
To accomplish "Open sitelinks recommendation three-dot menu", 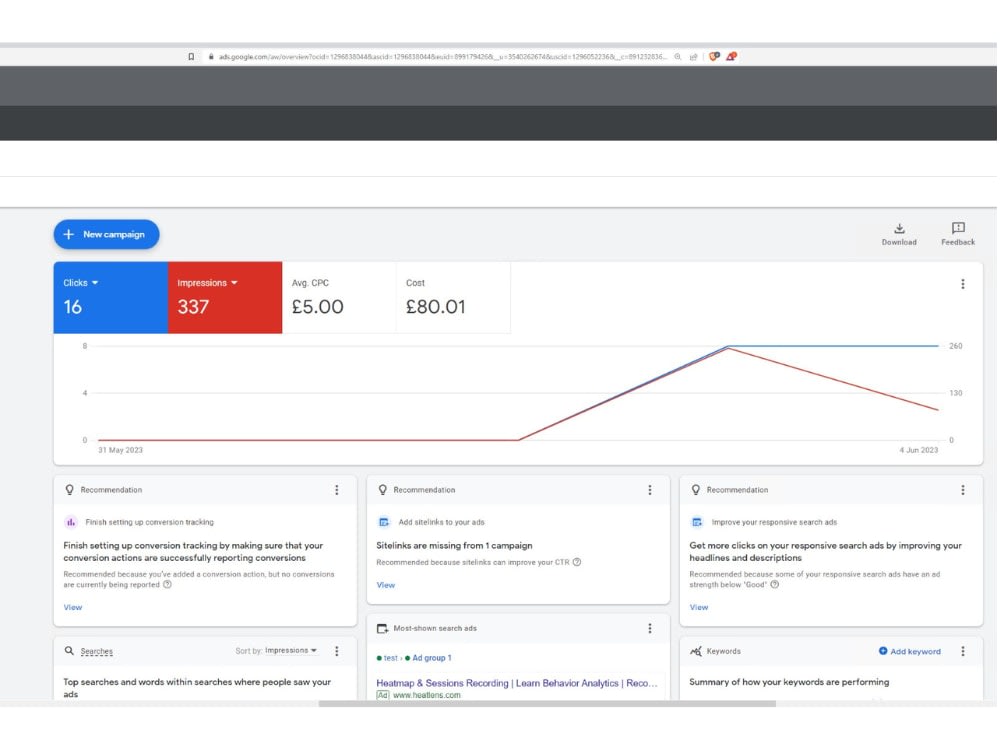I will pos(650,490).
